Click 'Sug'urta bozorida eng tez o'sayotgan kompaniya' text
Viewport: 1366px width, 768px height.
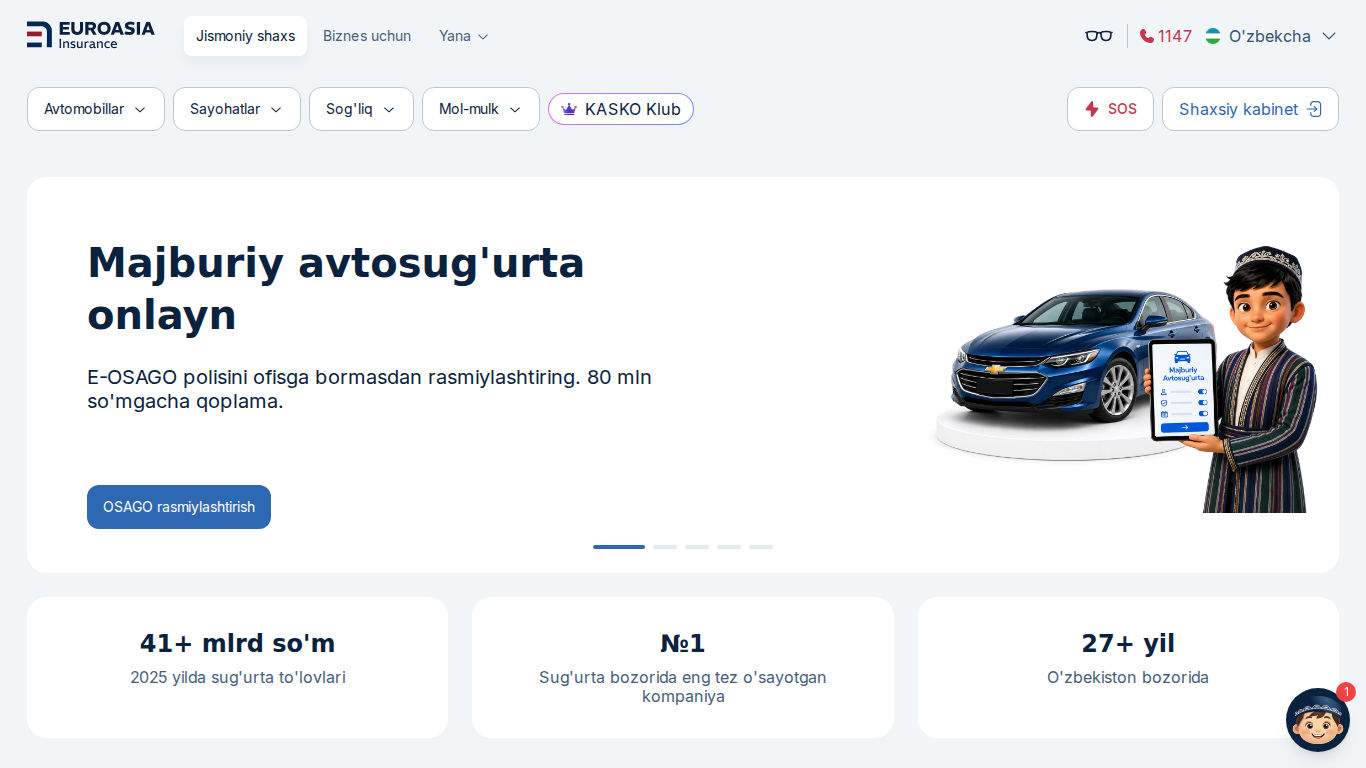pyautogui.click(x=683, y=687)
